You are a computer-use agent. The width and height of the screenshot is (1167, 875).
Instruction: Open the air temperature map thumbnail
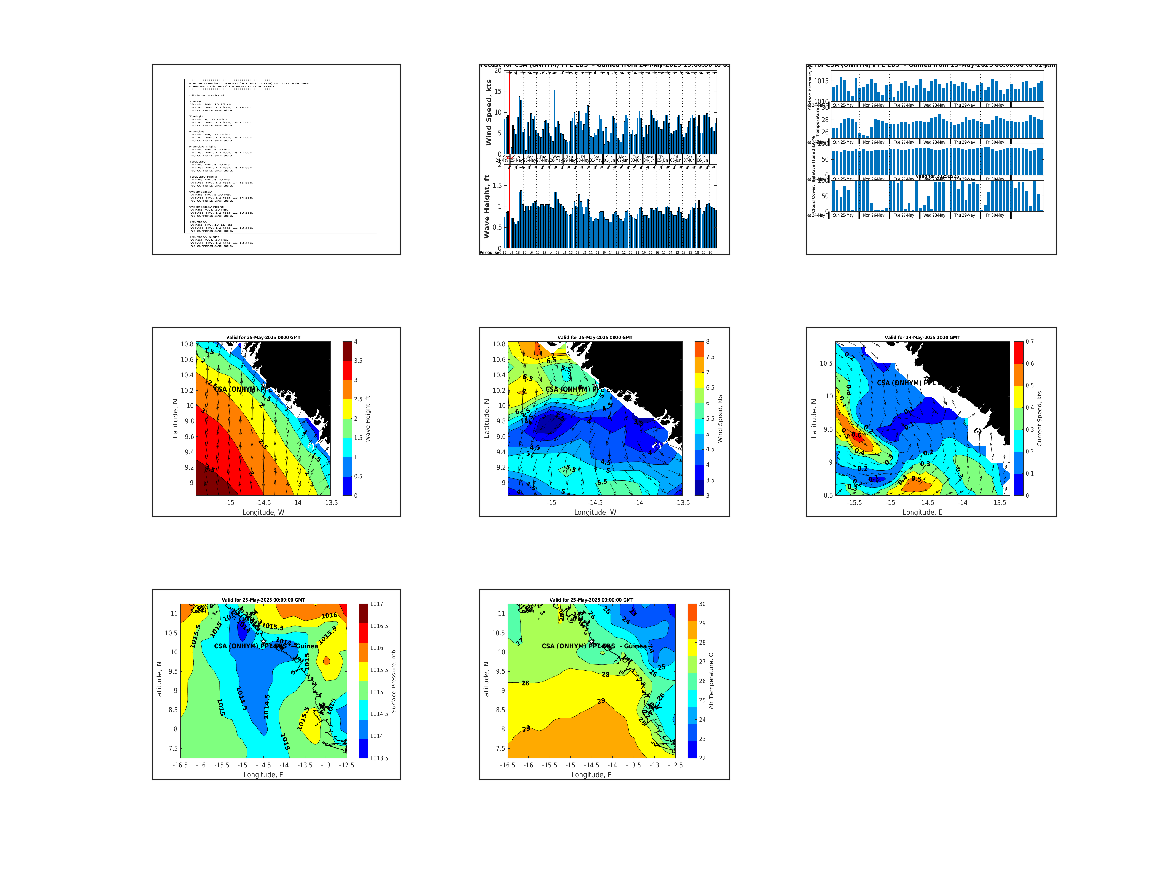pos(604,685)
